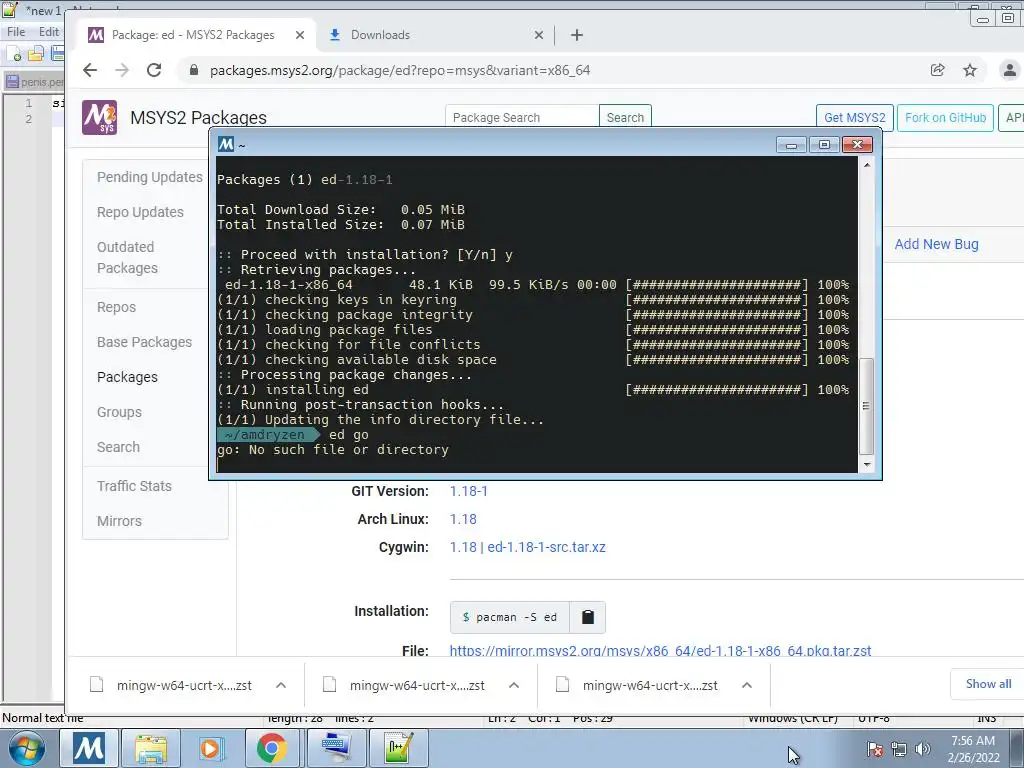Screen dimensions: 1024x768
Task: Open Arch Linux 1.18 version link
Action: (x=463, y=519)
